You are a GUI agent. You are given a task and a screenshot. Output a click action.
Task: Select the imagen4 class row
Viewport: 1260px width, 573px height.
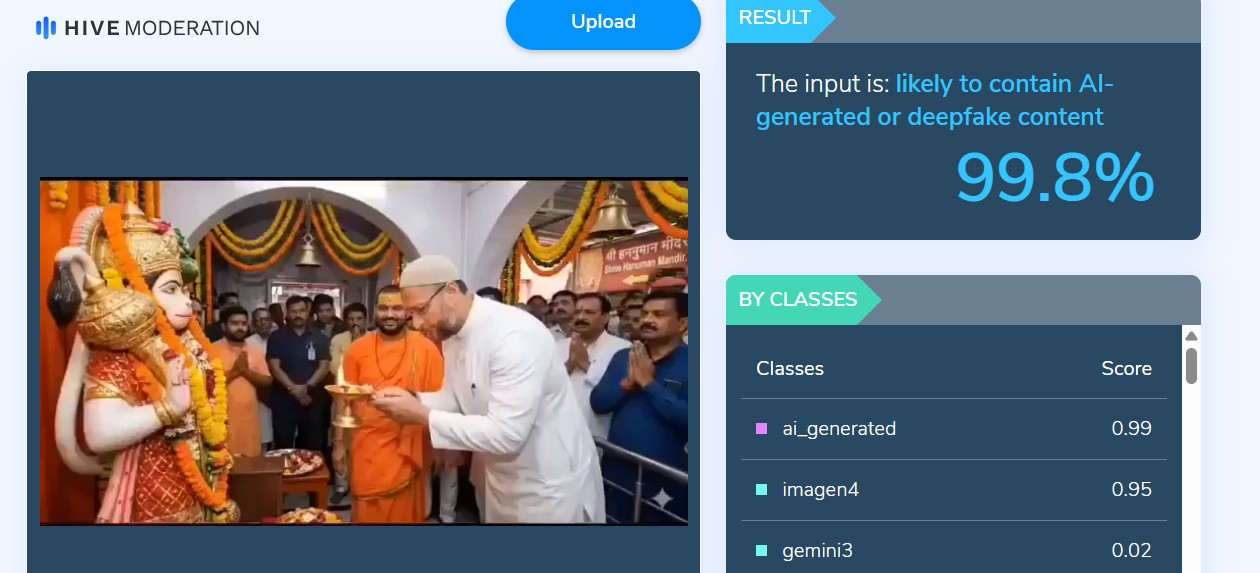pos(954,490)
